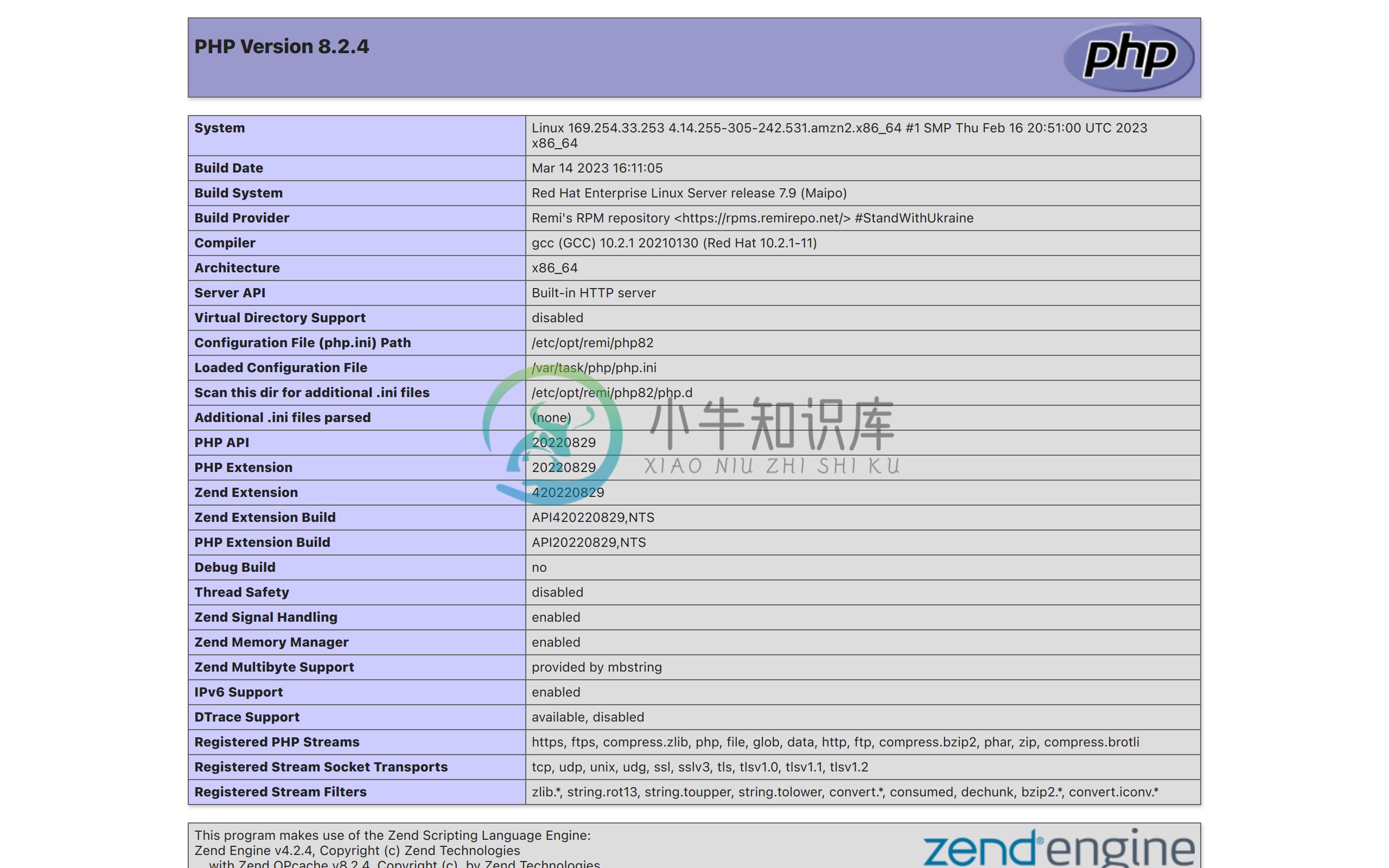The image size is (1389, 868).
Task: Select disabled value for Thread Safety
Action: tap(557, 592)
